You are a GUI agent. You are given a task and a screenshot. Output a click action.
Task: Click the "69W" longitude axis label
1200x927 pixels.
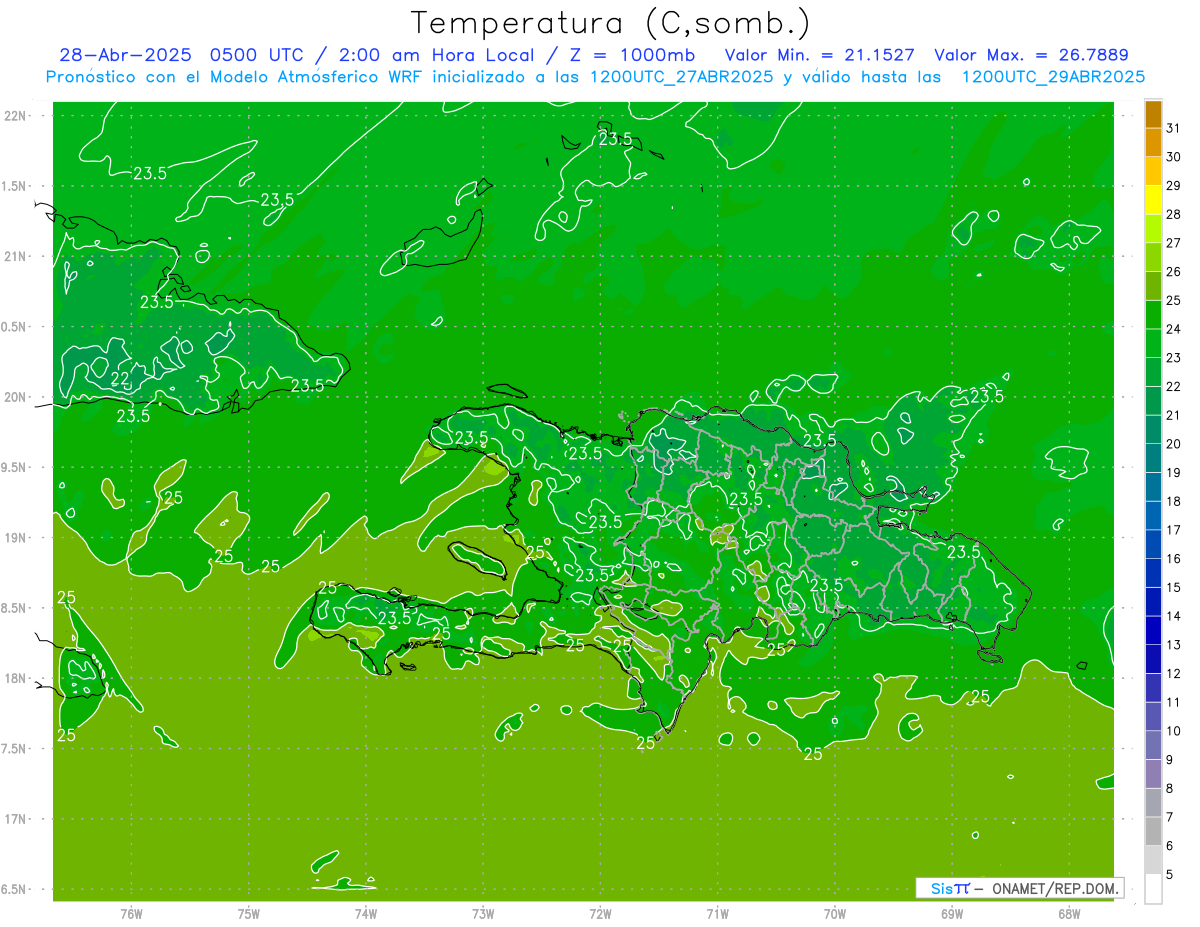click(952, 914)
